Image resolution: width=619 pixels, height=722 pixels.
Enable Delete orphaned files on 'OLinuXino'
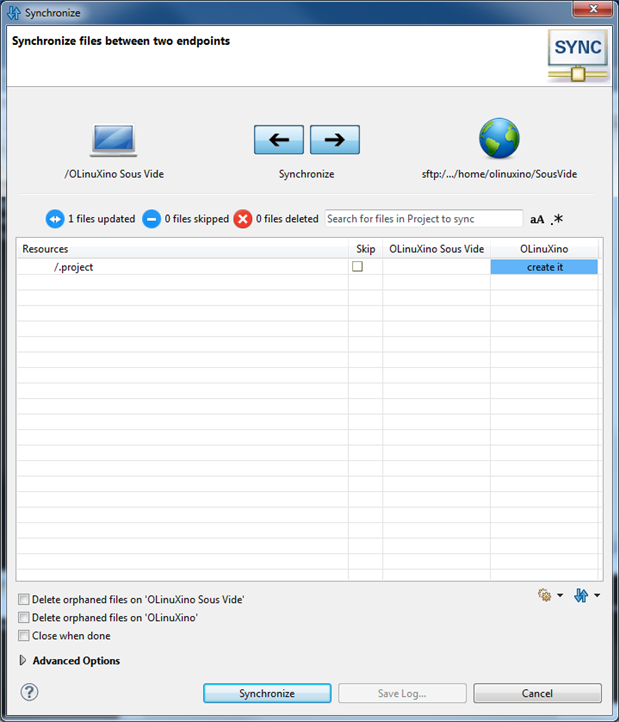(x=23, y=617)
